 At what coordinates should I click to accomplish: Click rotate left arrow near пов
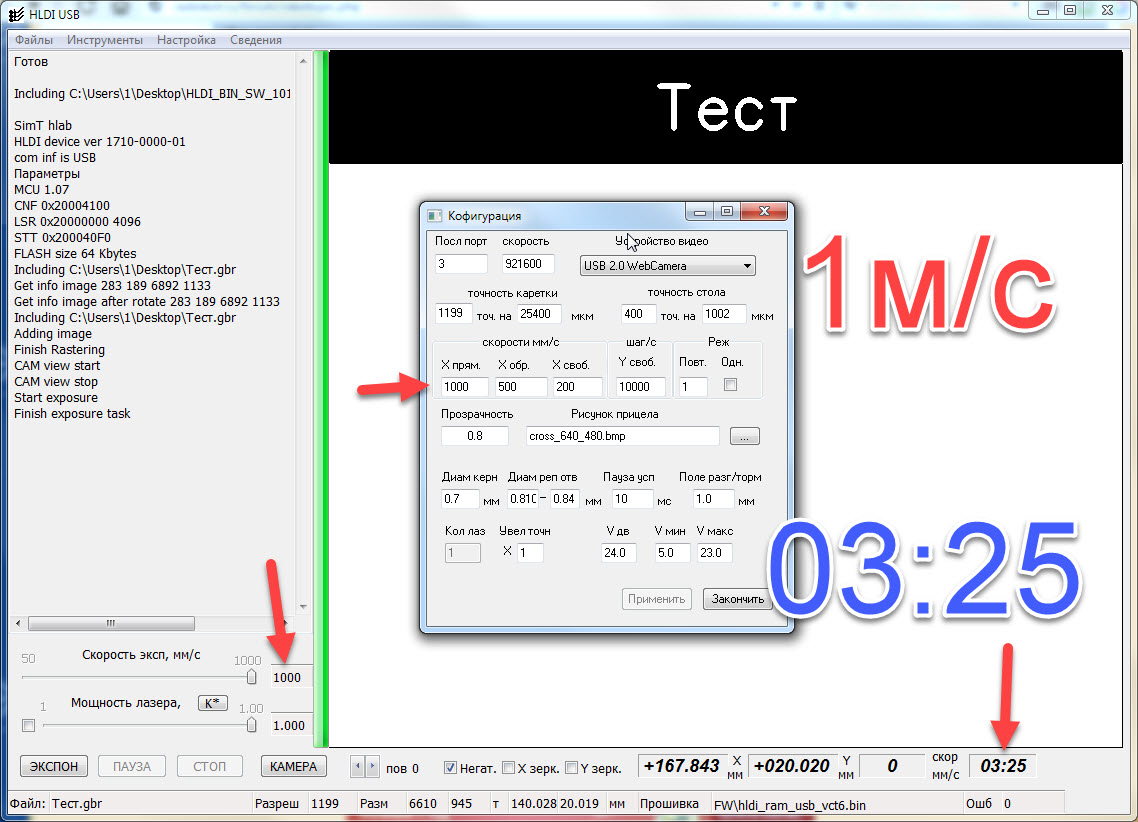(x=358, y=766)
